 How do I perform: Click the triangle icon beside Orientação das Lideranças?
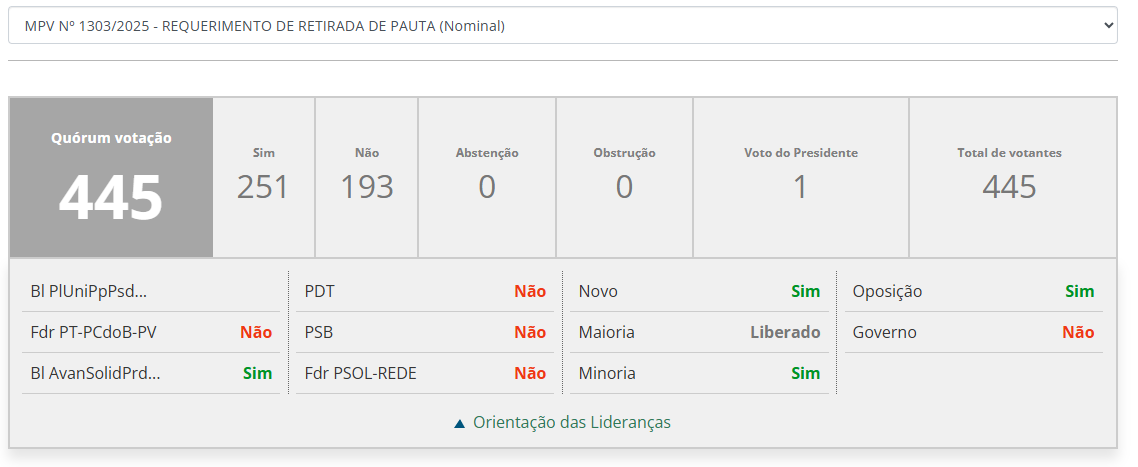(x=459, y=423)
